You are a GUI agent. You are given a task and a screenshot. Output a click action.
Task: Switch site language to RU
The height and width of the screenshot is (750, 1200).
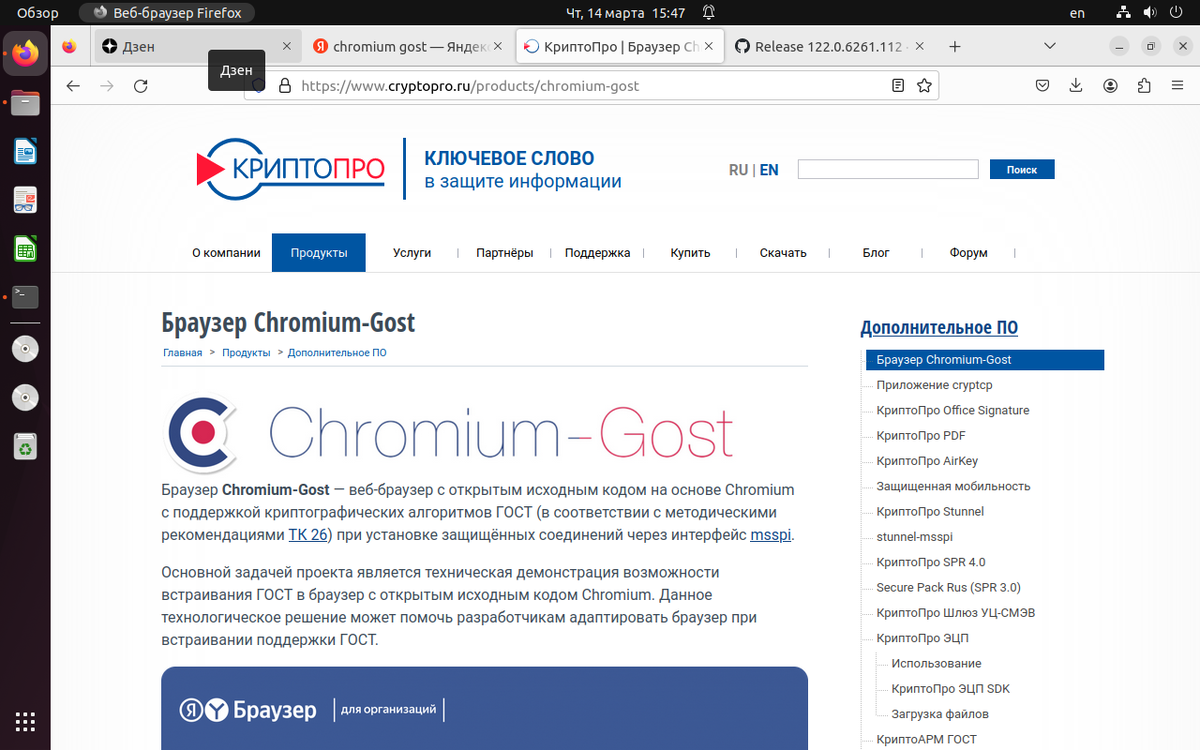[x=738, y=170]
